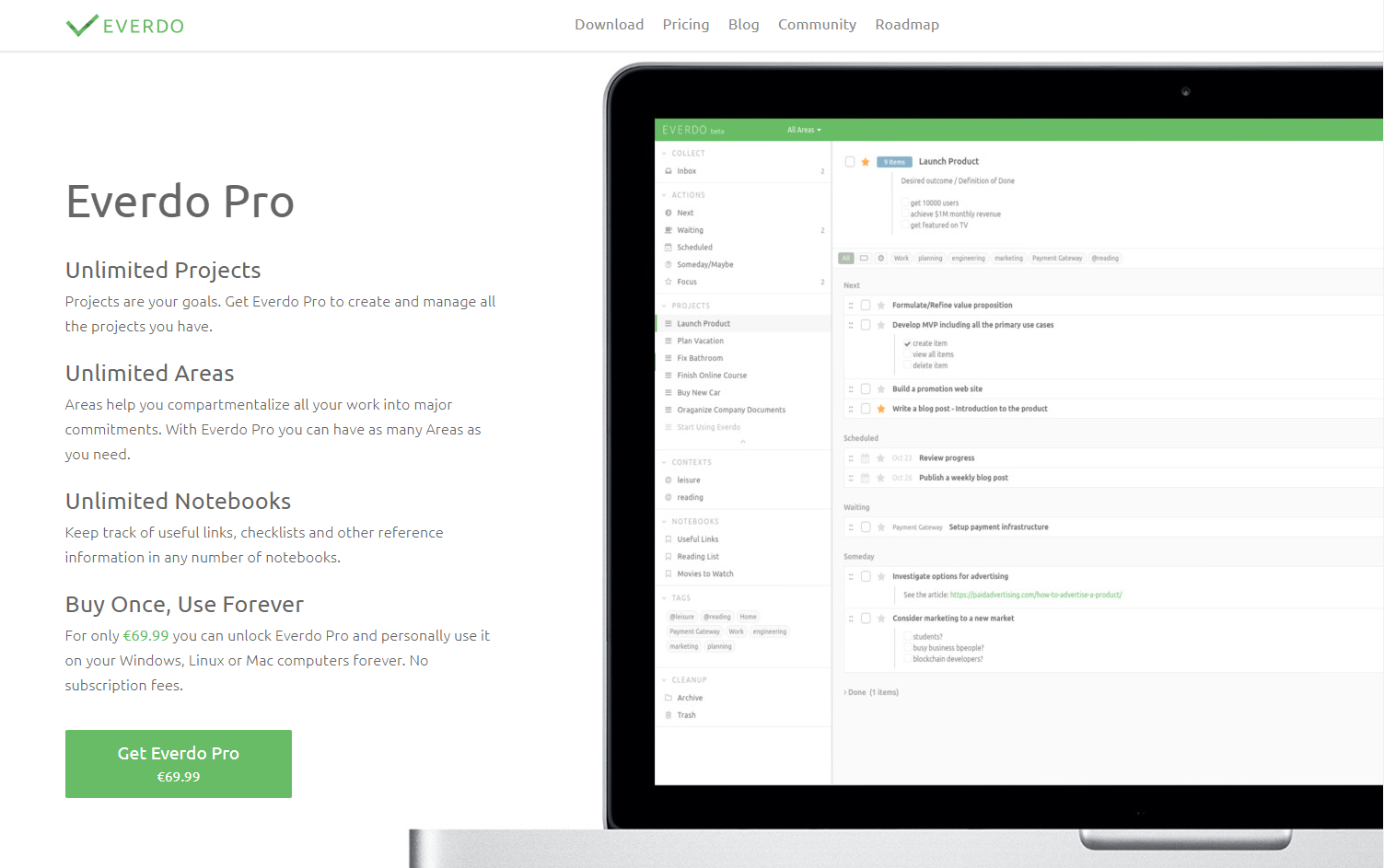The width and height of the screenshot is (1384, 868).
Task: Click the Useful Links bookmark icon
Action: pos(669,539)
